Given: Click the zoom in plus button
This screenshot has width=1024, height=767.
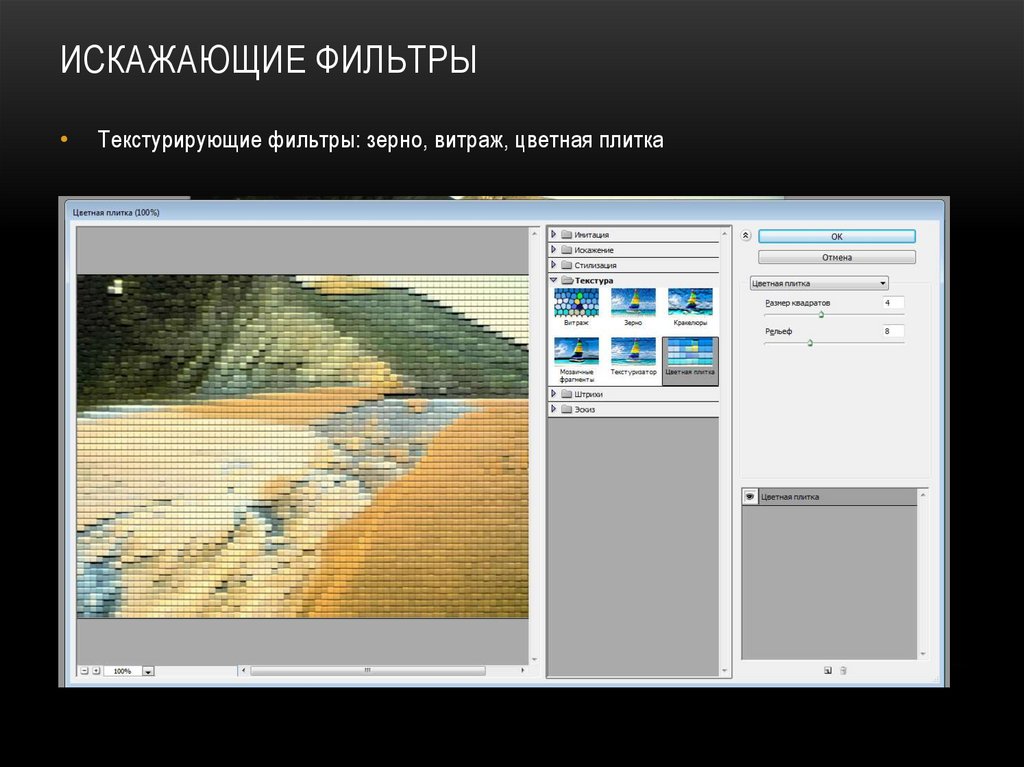Looking at the screenshot, I should (96, 671).
